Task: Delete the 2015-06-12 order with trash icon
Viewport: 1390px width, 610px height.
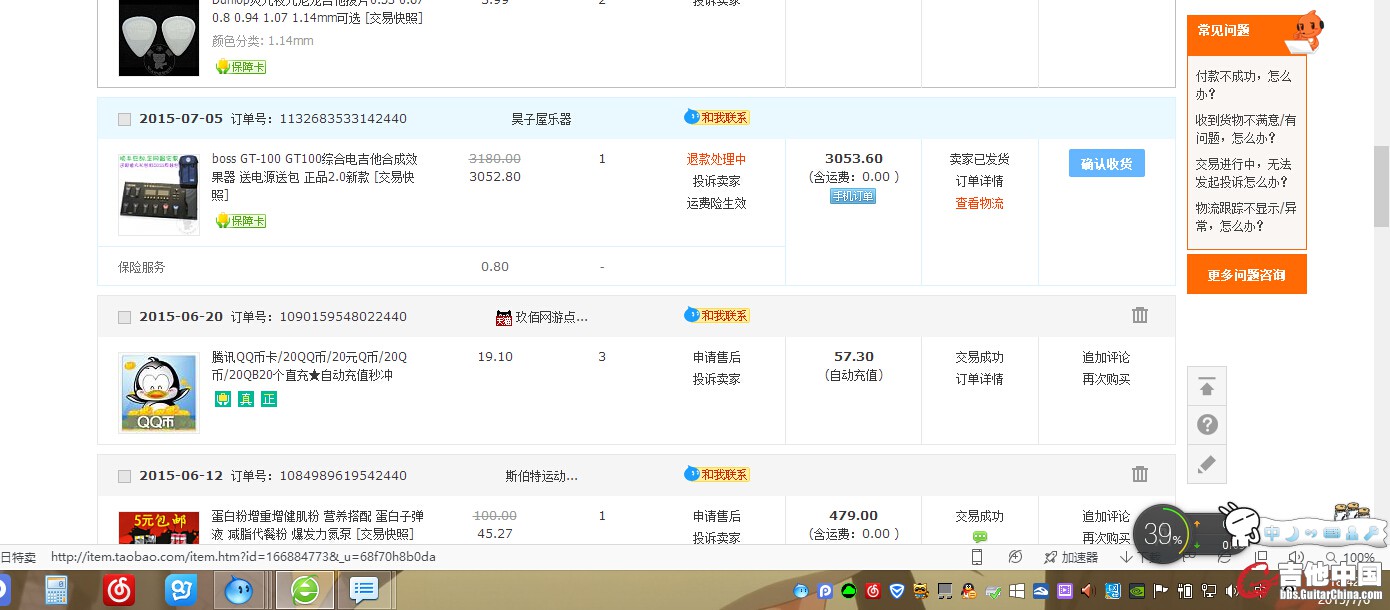Action: coord(1139,474)
